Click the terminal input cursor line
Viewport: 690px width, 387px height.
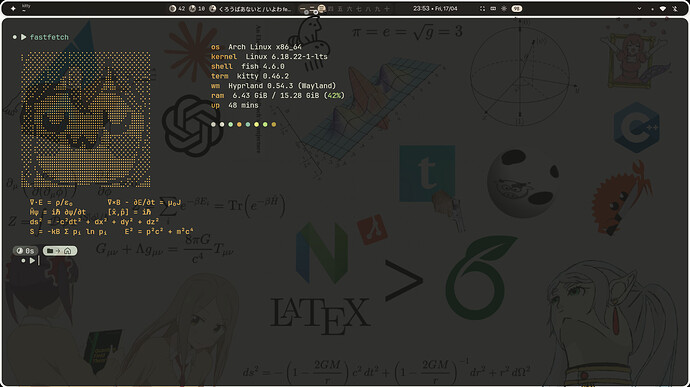point(39,261)
